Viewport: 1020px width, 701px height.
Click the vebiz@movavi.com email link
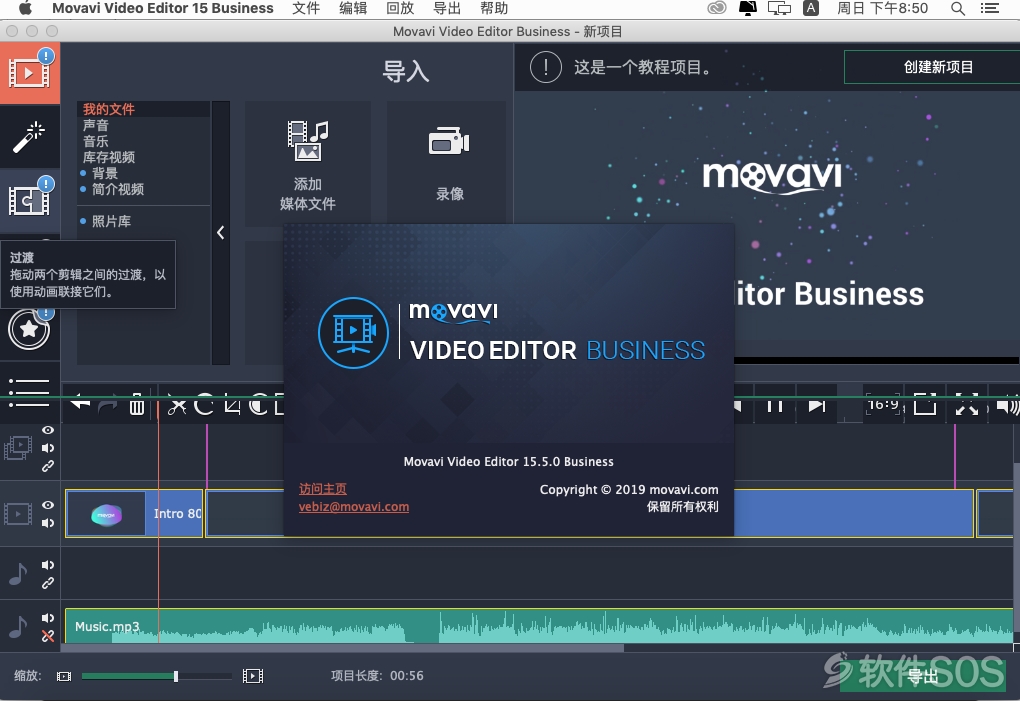click(354, 507)
